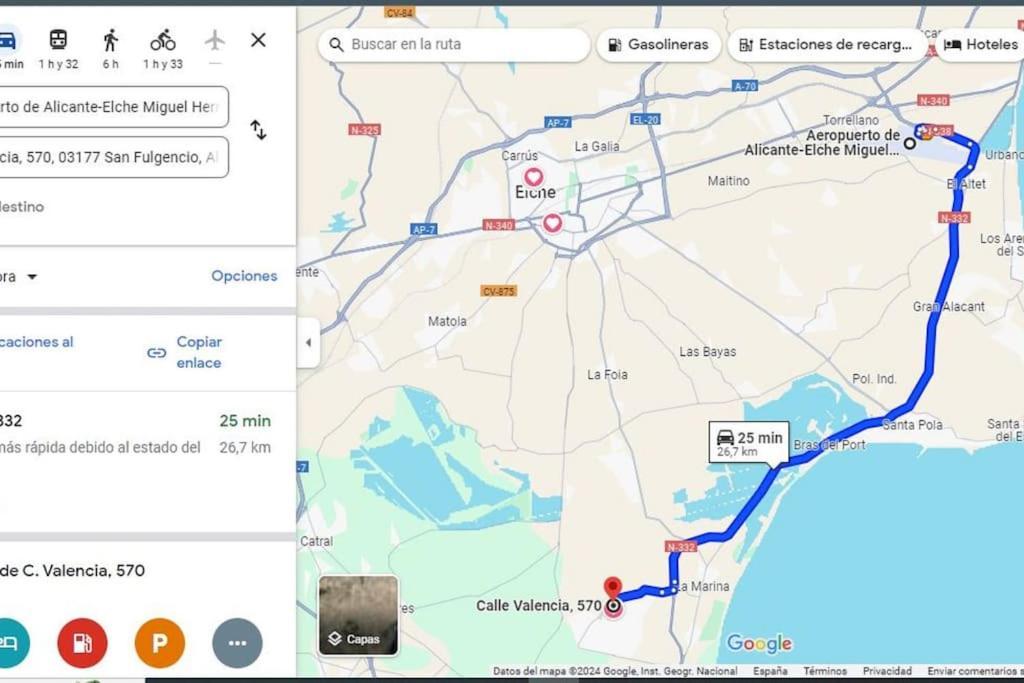Click the 26,7 km distance in route list
Image resolution: width=1024 pixels, height=683 pixels.
coord(245,447)
